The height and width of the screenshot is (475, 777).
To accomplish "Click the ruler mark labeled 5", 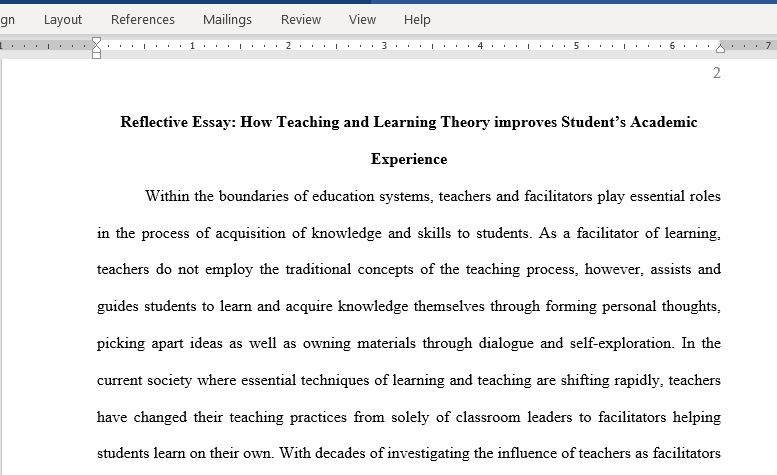I will click(576, 46).
